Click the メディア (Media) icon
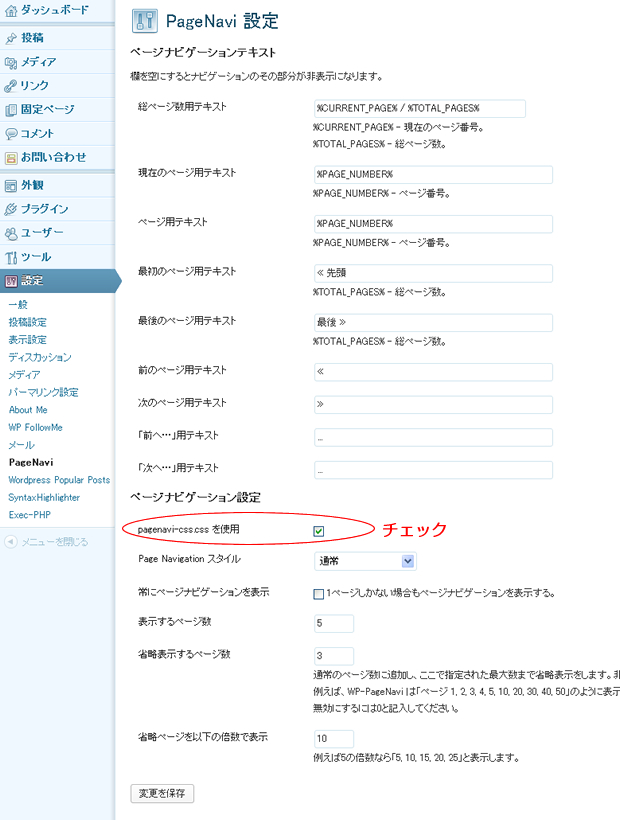The image size is (620, 820). 11,62
